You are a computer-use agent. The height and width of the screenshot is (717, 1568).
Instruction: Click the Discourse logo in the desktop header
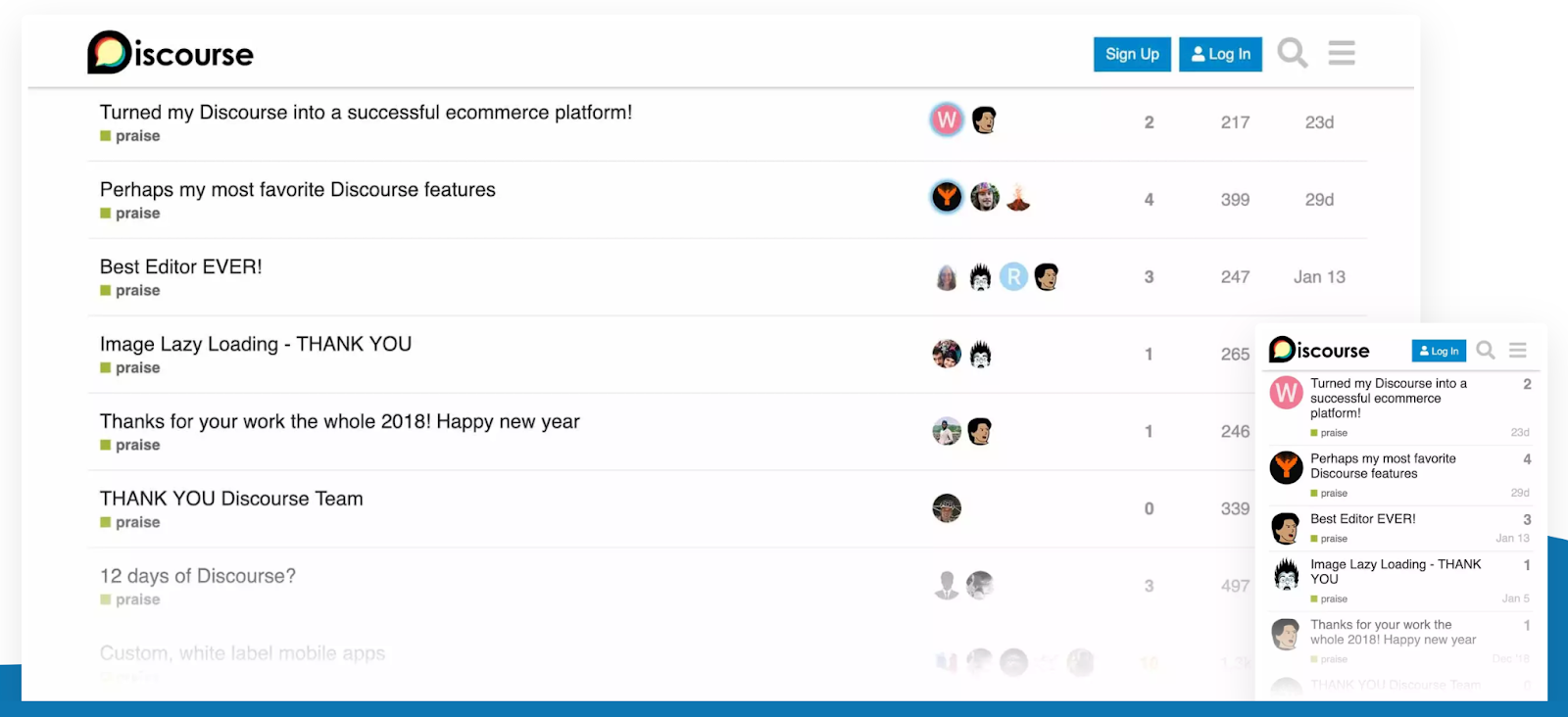tap(171, 53)
